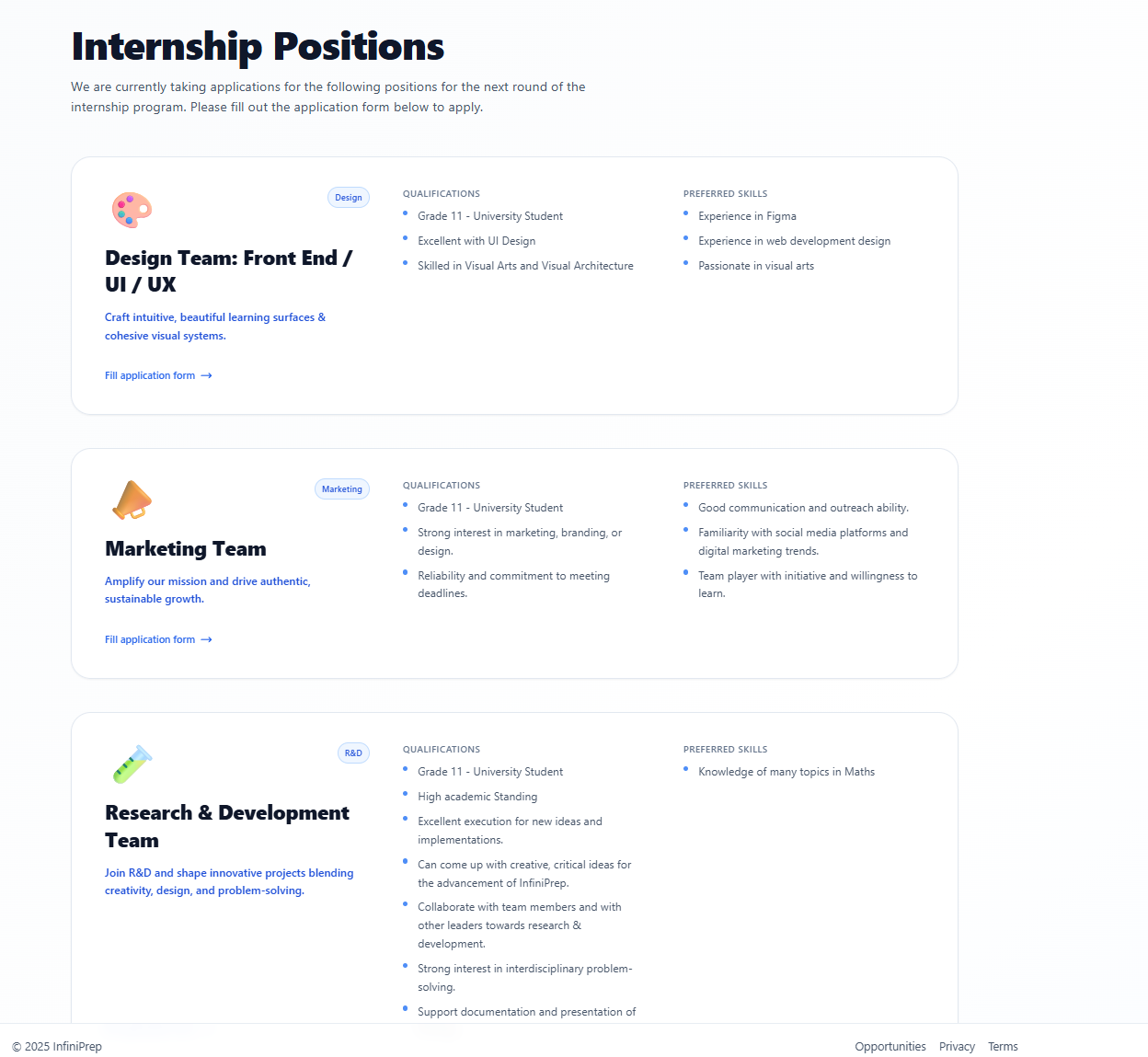
Task: Click the megaphone icon in Marketing card
Action: [132, 500]
